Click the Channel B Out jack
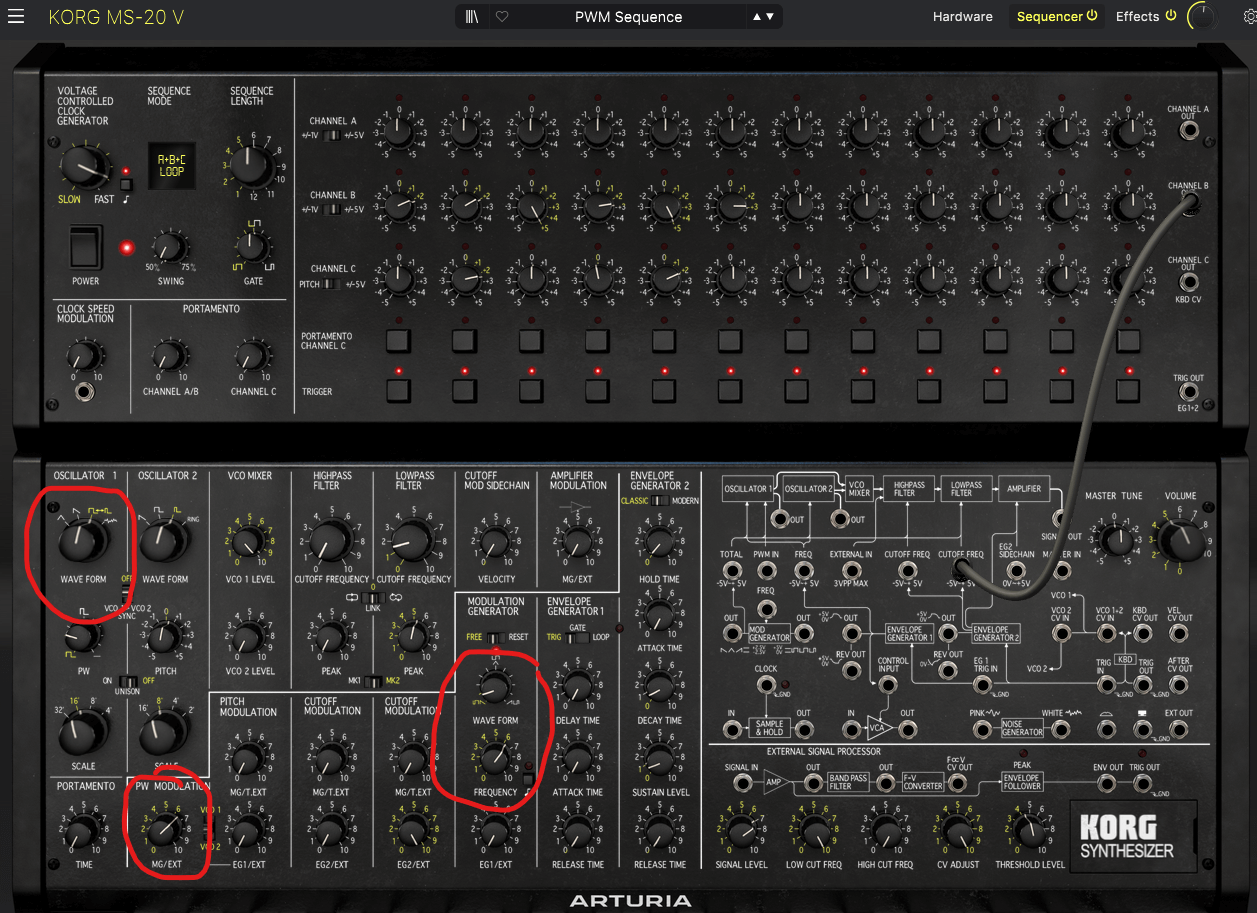This screenshot has height=913, width=1257. tap(1189, 204)
